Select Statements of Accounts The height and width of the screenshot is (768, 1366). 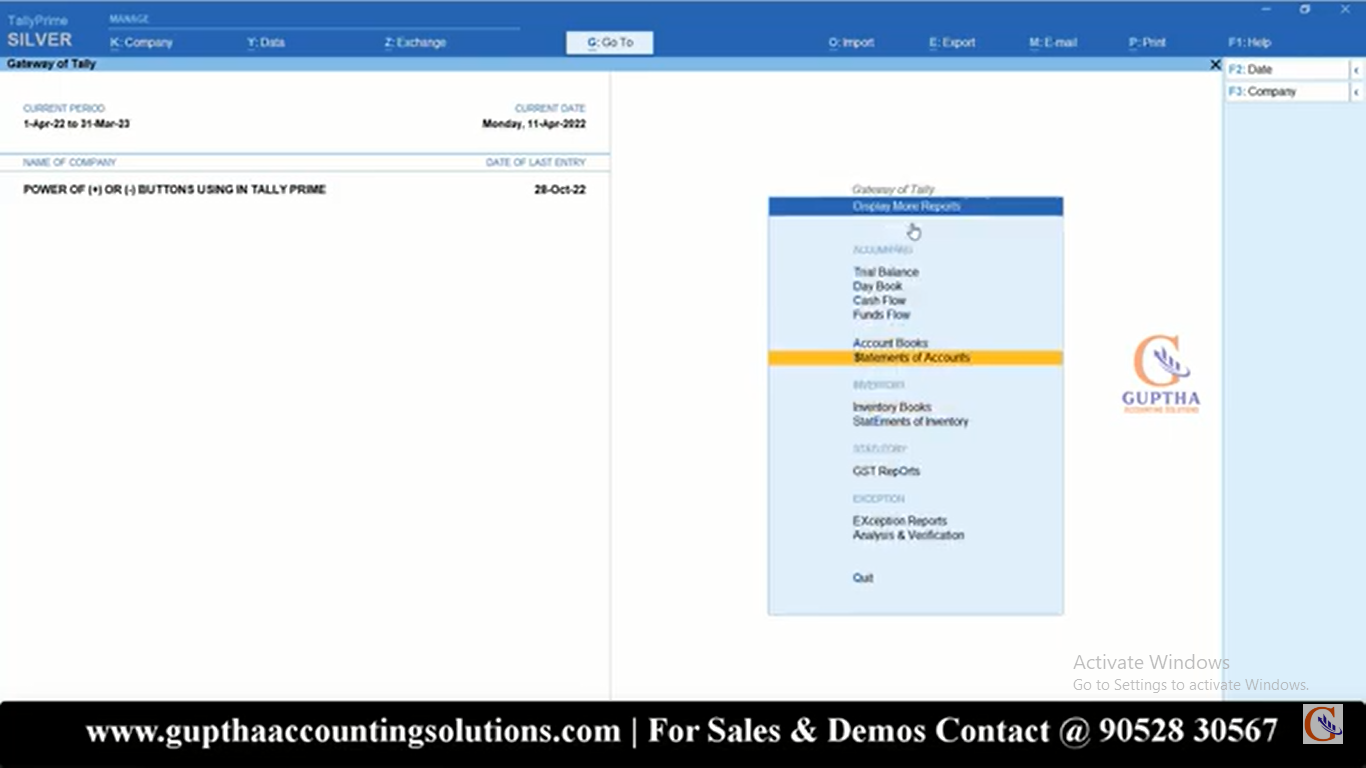tap(915, 357)
